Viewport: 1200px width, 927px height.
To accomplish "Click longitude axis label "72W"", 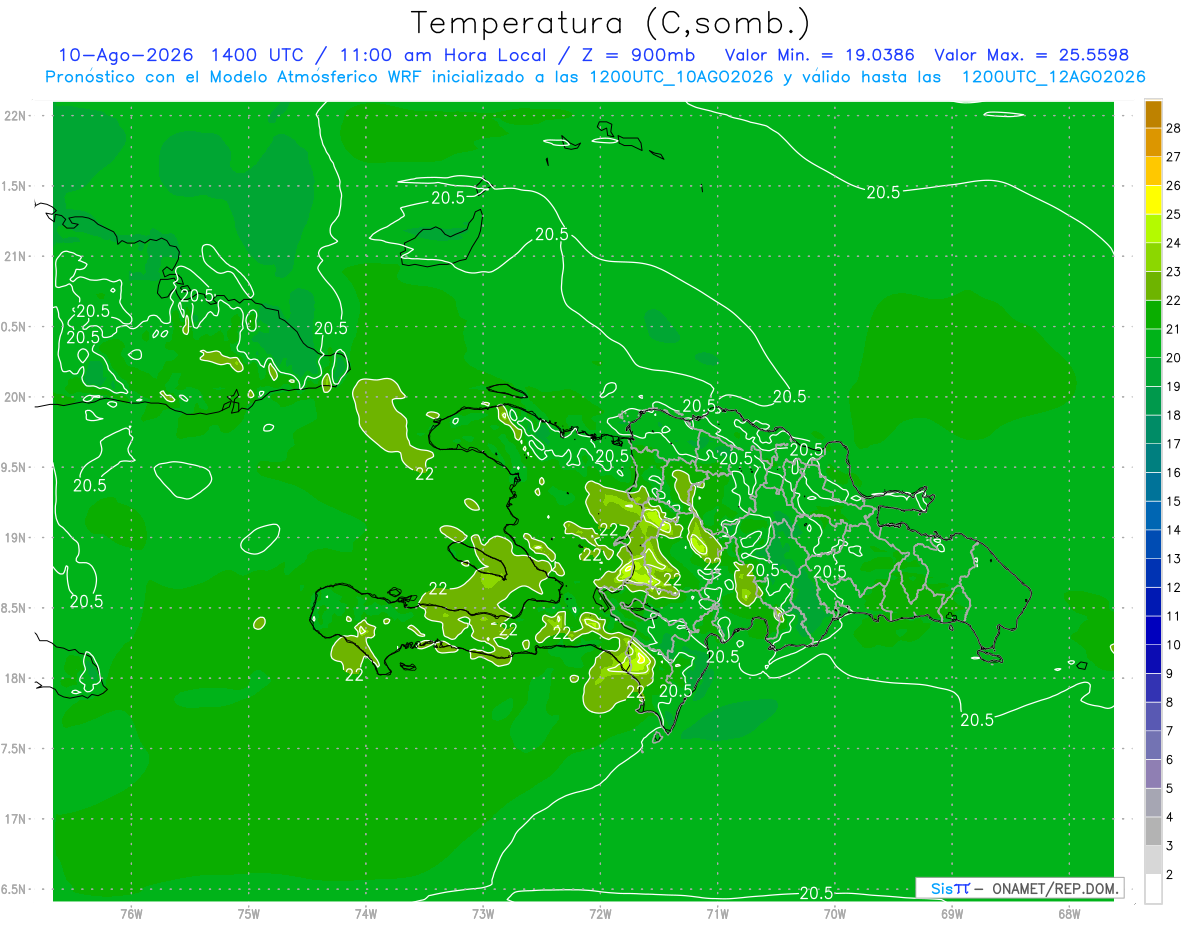I will (600, 913).
